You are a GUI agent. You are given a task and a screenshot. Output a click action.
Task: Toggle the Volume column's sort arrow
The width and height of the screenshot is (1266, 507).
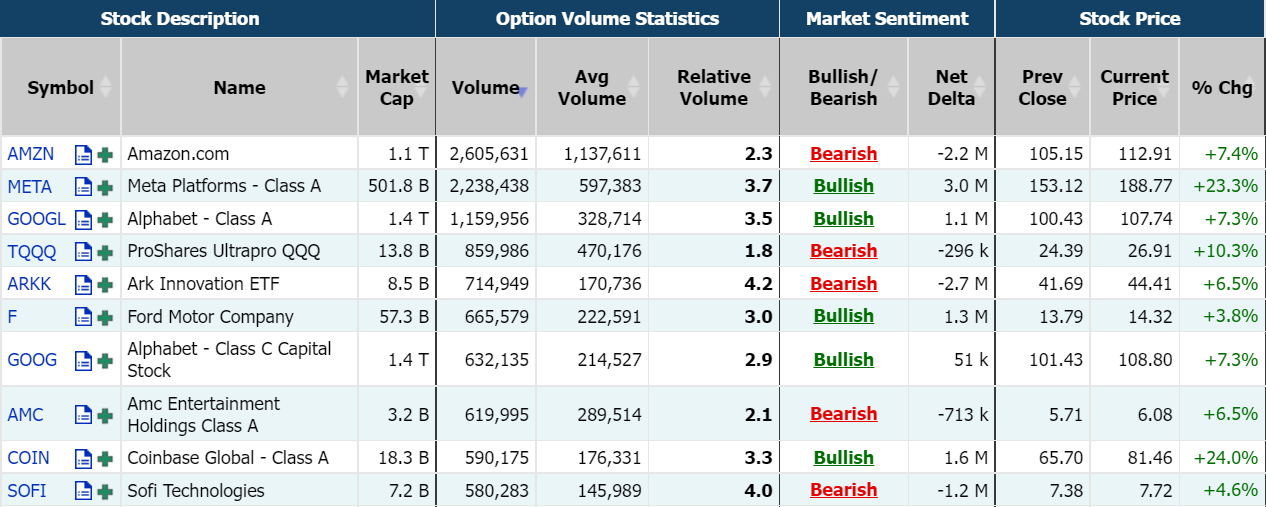[522, 90]
